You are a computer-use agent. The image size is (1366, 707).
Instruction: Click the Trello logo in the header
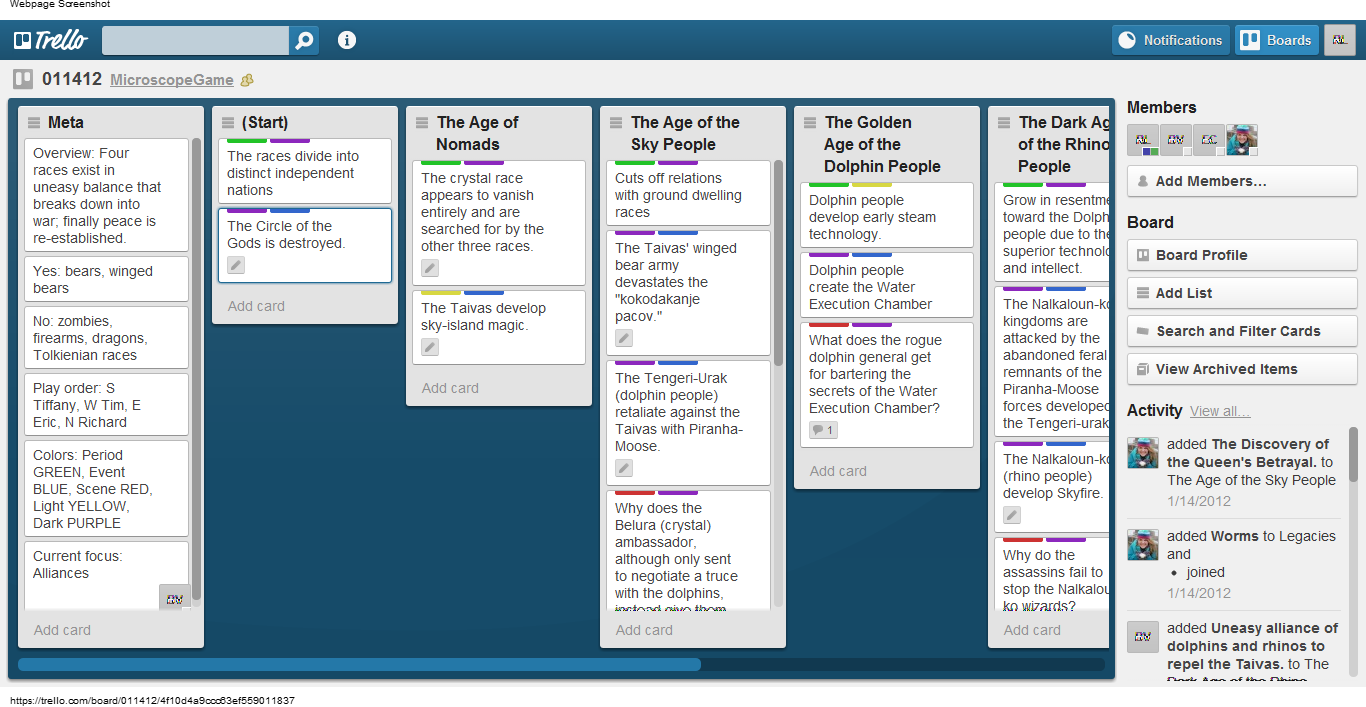51,40
